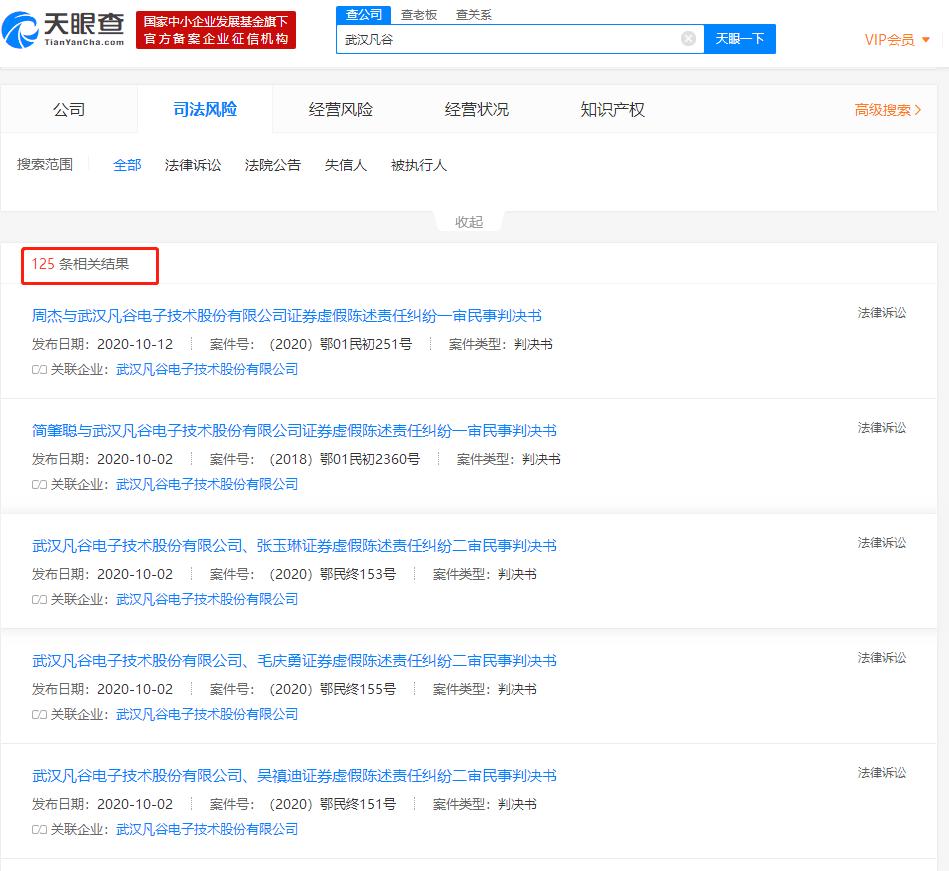Click the 法律诉讼 tag on 张玉琳 case
The width and height of the screenshot is (949, 871).
point(882,543)
